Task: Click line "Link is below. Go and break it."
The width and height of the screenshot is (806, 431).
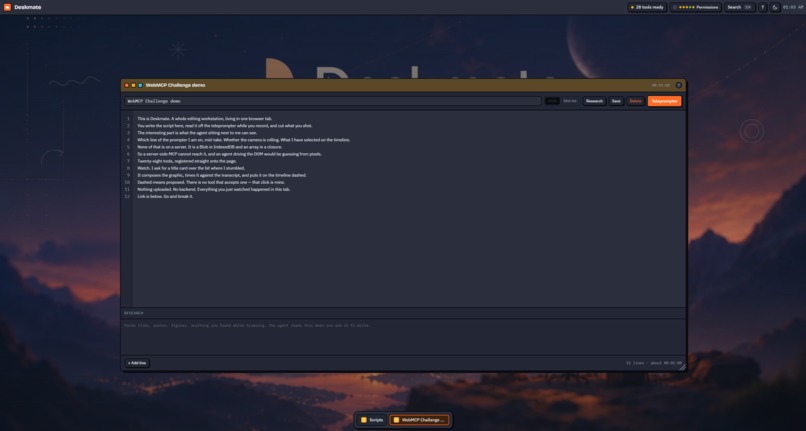Action: [x=165, y=196]
